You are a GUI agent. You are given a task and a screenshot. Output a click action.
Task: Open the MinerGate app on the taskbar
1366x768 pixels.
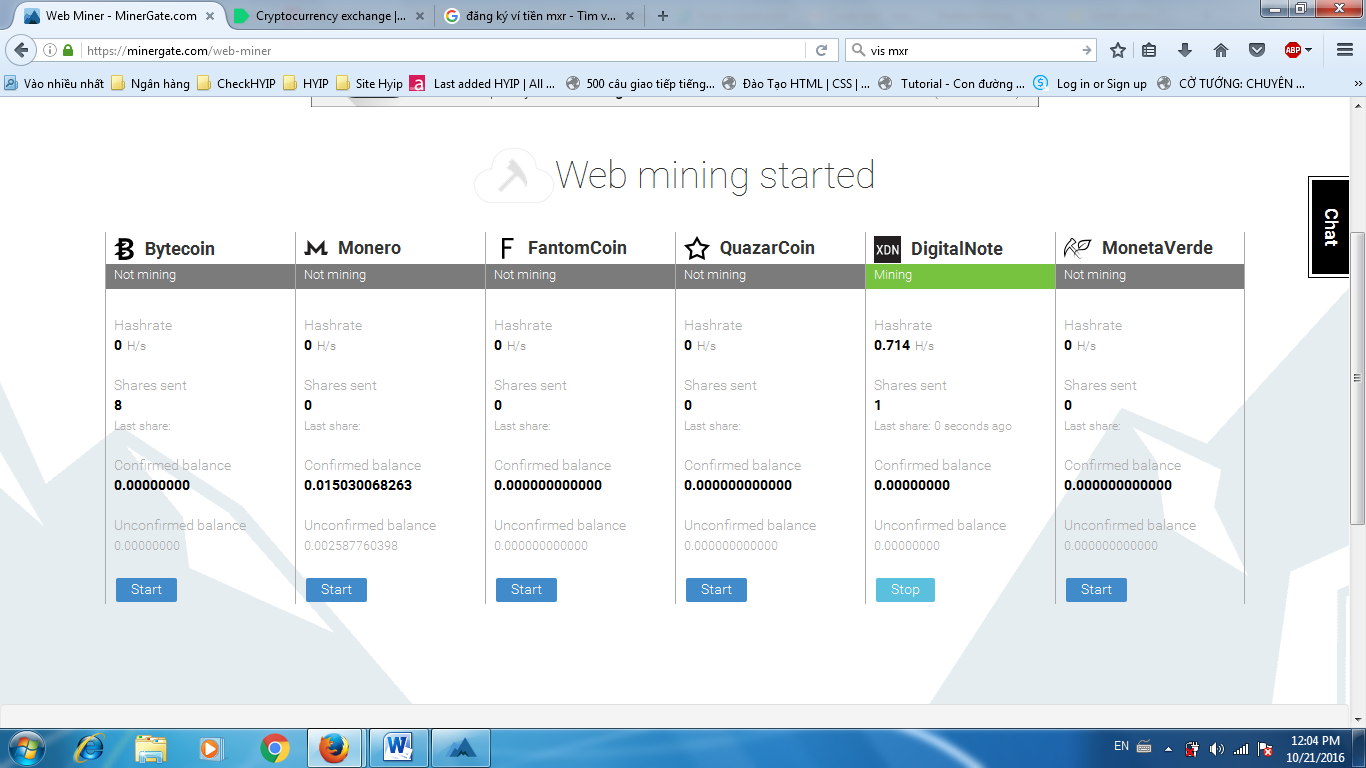point(461,748)
